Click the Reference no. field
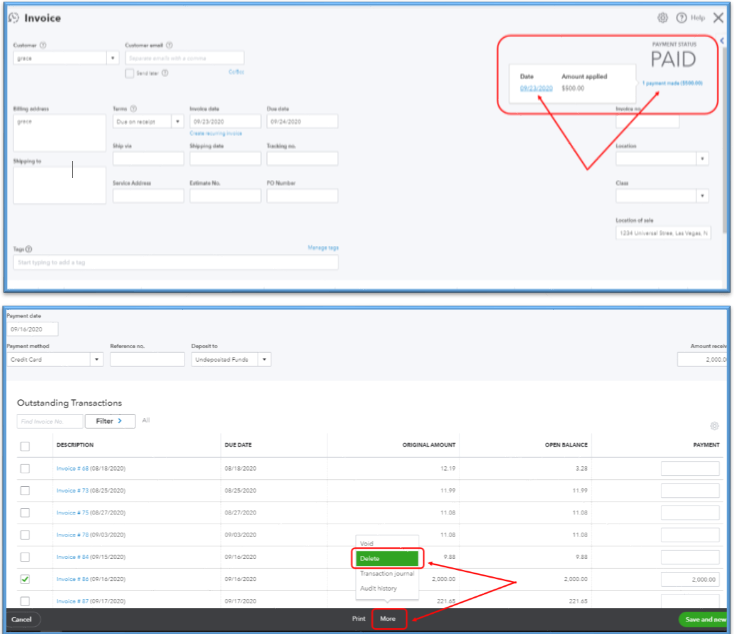This screenshot has height=634, width=734. 147,360
